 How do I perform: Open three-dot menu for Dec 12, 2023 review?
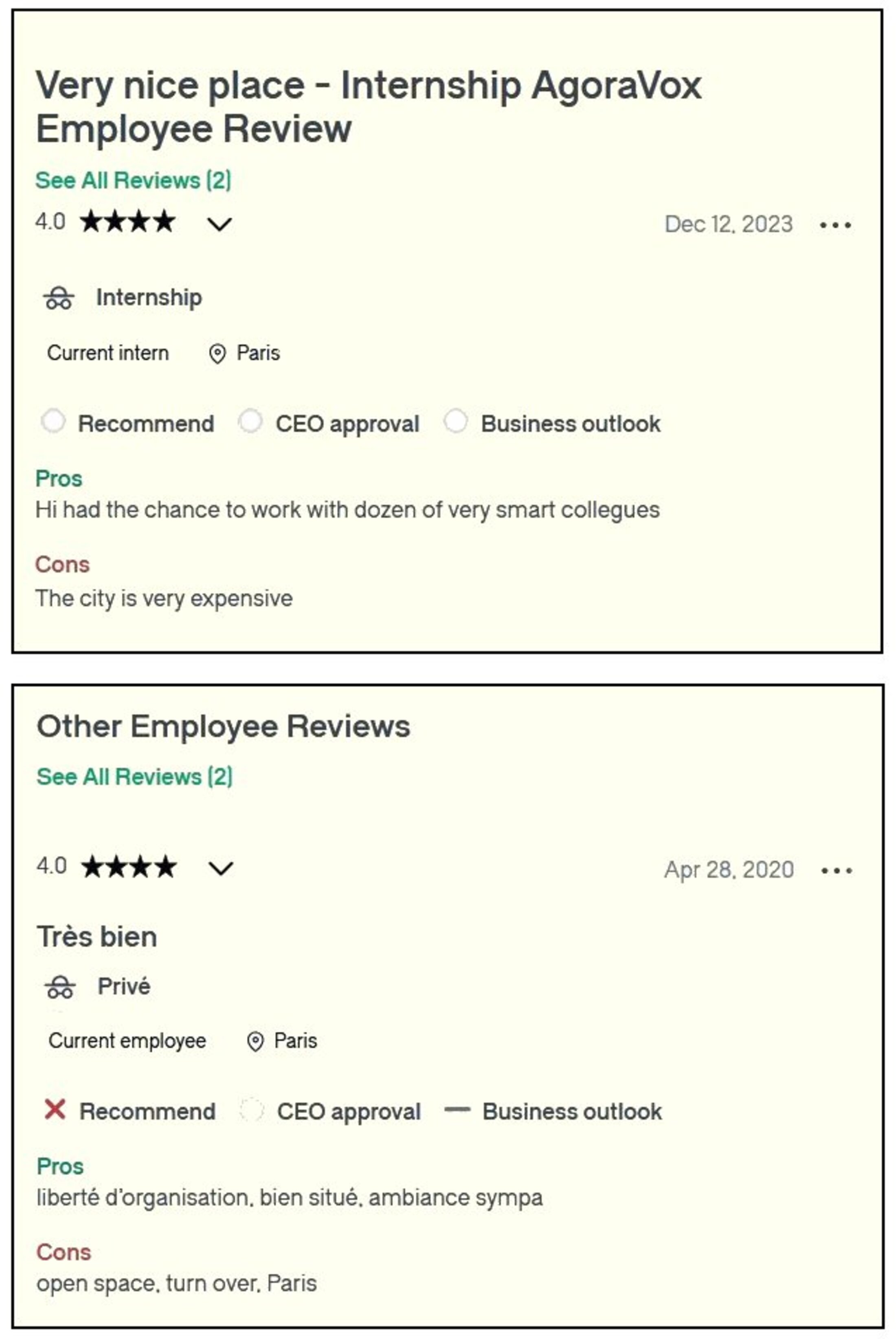835,225
